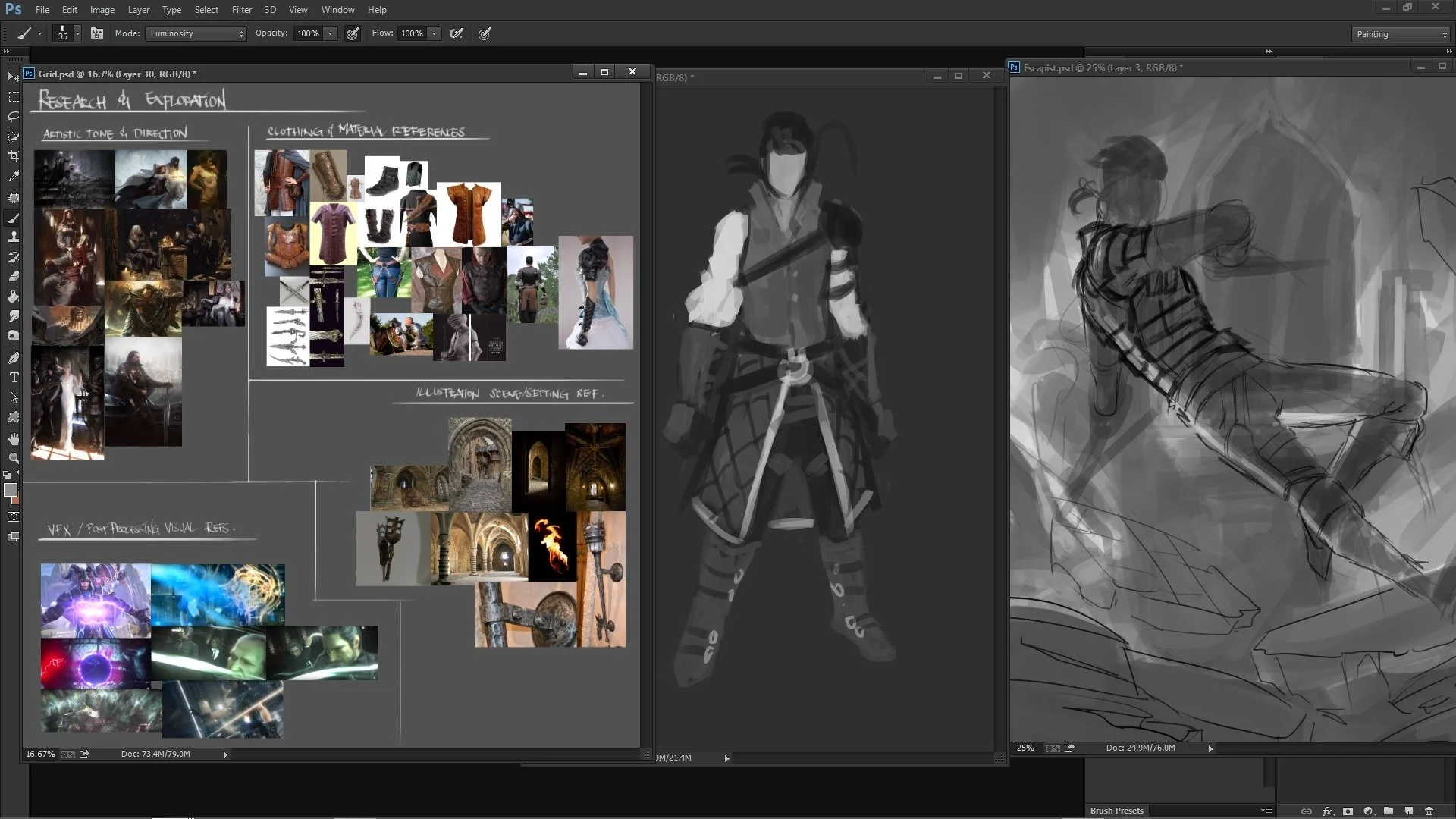The image size is (1456, 819).
Task: Select the Rectangular Marquee tool
Action: click(x=13, y=97)
